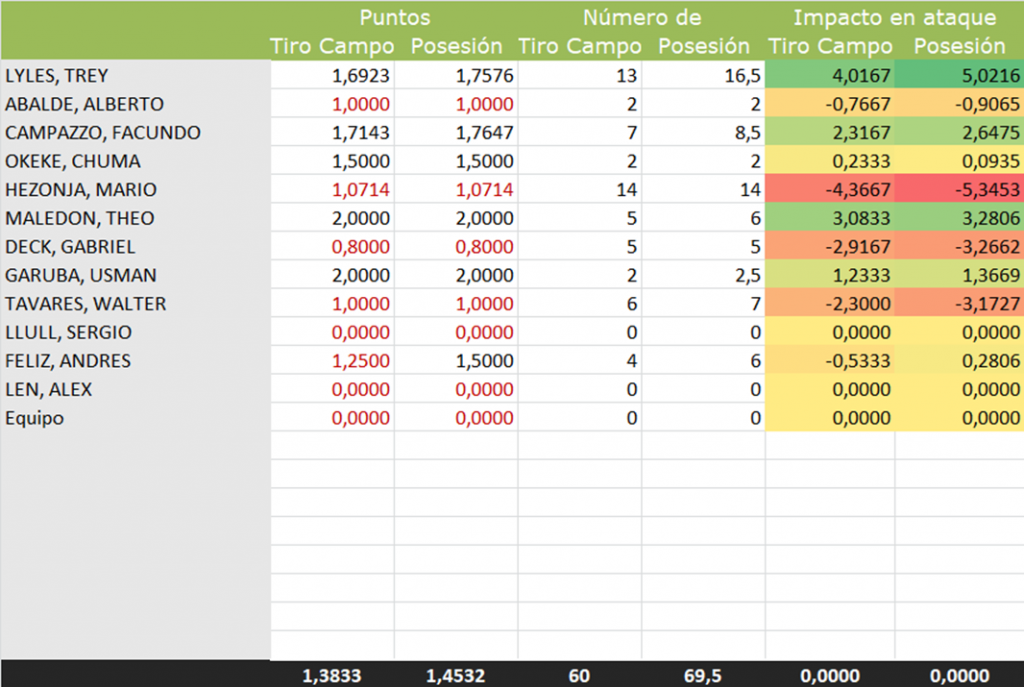Screen dimensions: 1024x687
Task: Select the Puntos header group
Action: (397, 18)
